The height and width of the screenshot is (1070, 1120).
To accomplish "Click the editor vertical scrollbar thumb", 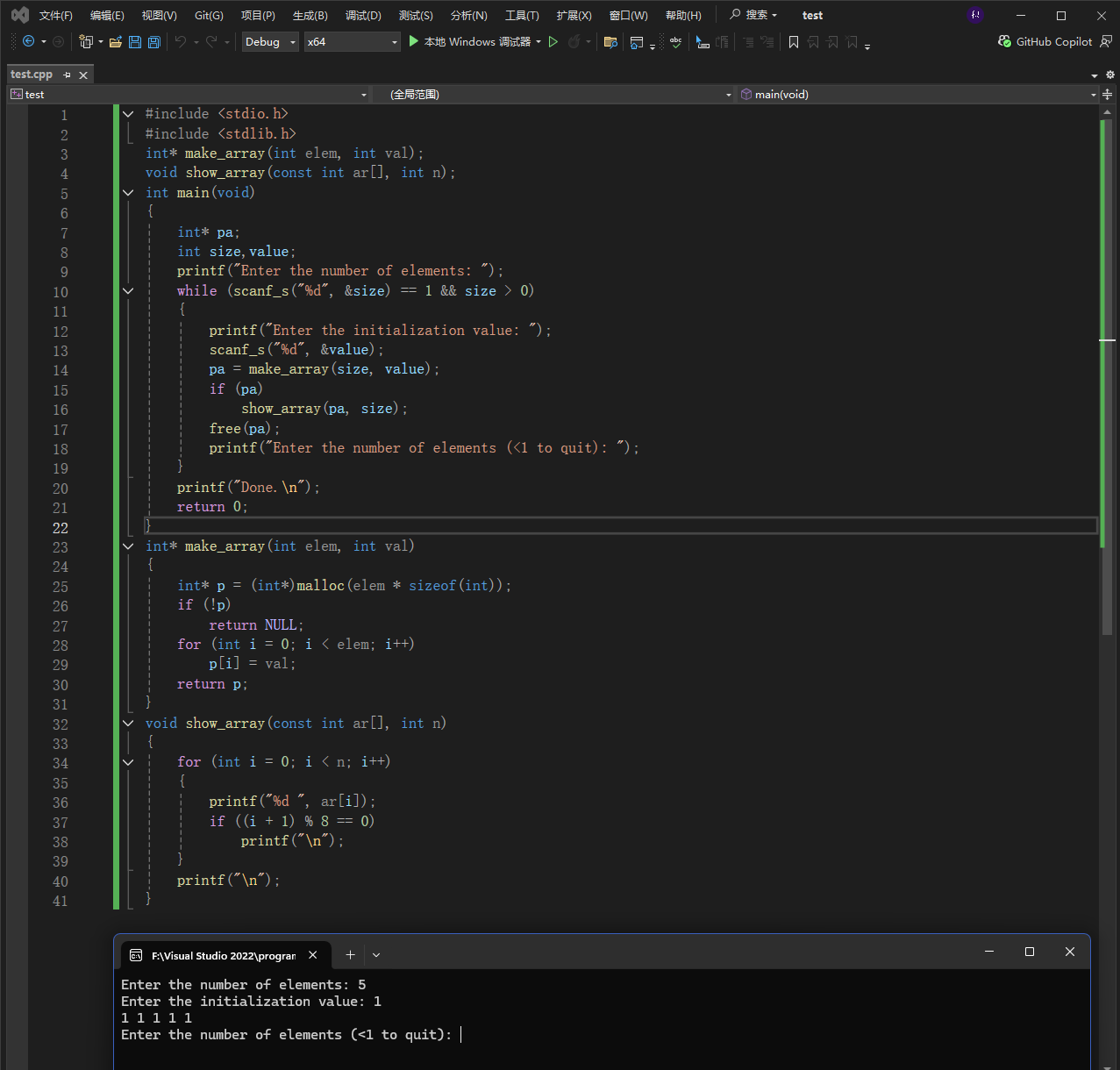I will coord(1107,377).
